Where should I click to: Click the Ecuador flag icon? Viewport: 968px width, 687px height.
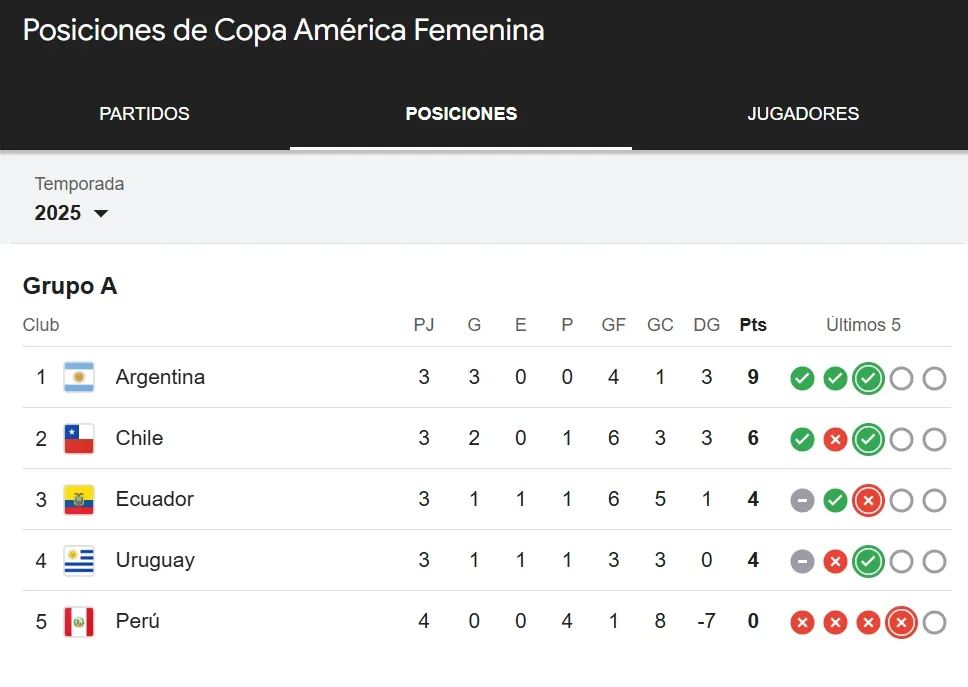tap(77, 500)
